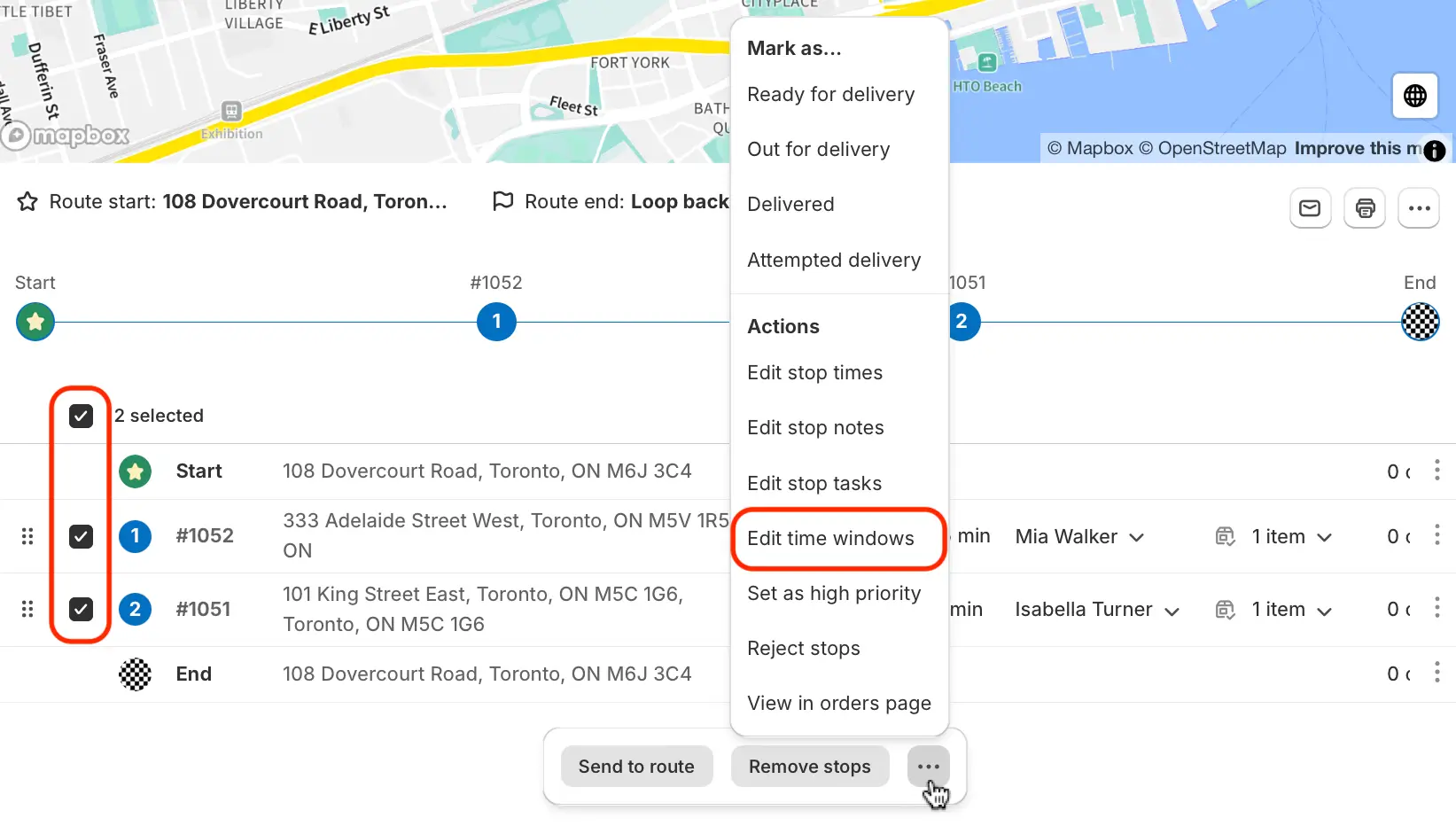Click the globe map language icon

point(1415,96)
